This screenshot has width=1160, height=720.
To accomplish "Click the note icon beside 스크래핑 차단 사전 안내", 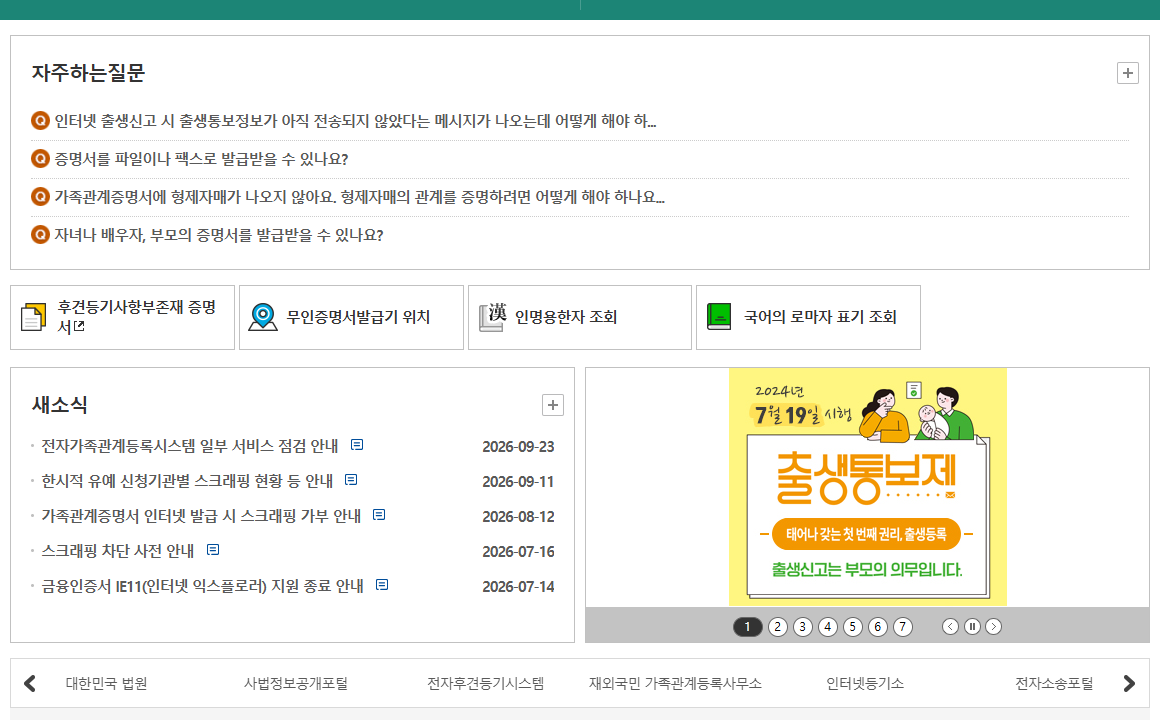I will coord(213,550).
